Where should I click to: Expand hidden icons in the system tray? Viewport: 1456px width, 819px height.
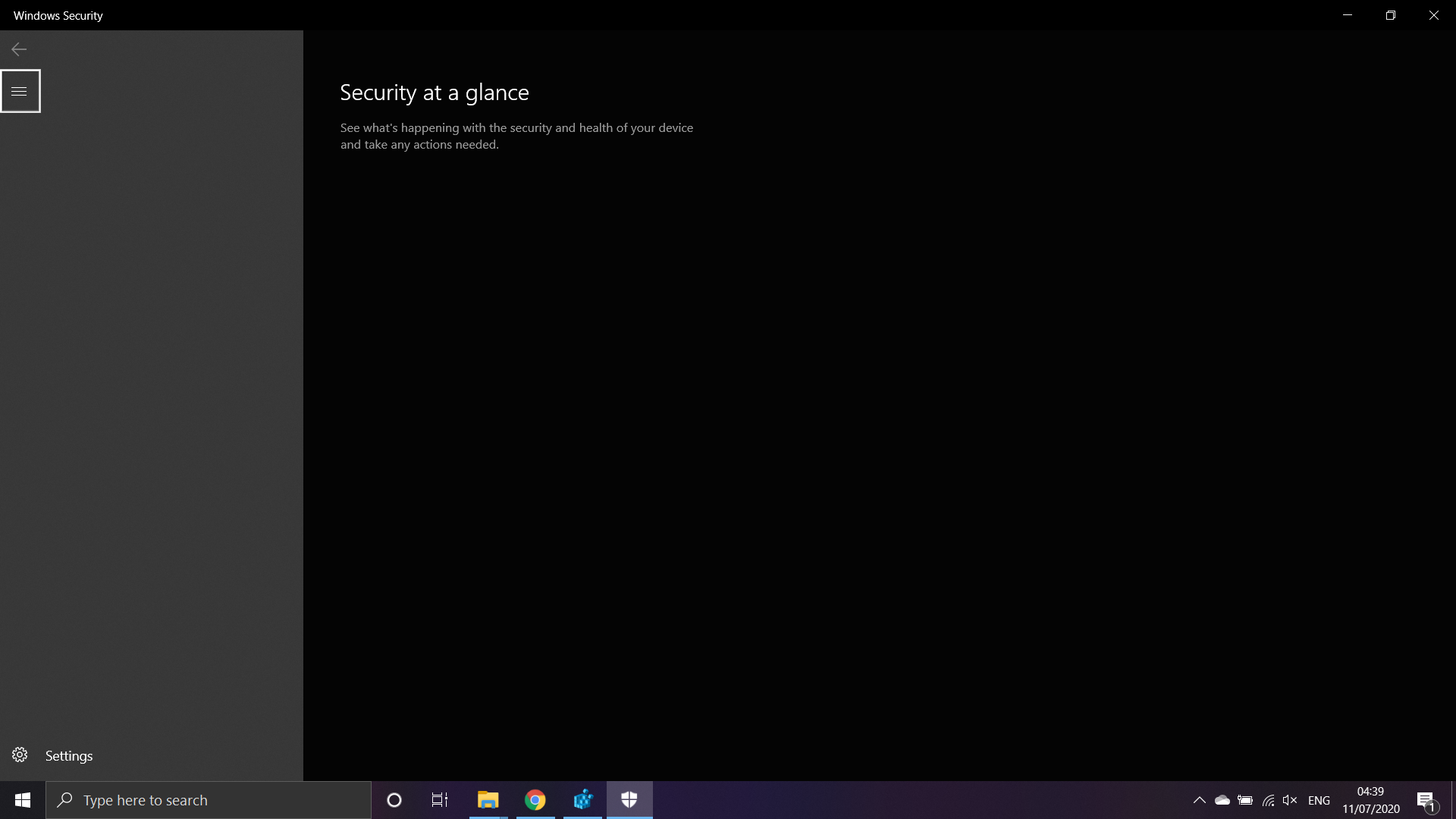pos(1200,800)
